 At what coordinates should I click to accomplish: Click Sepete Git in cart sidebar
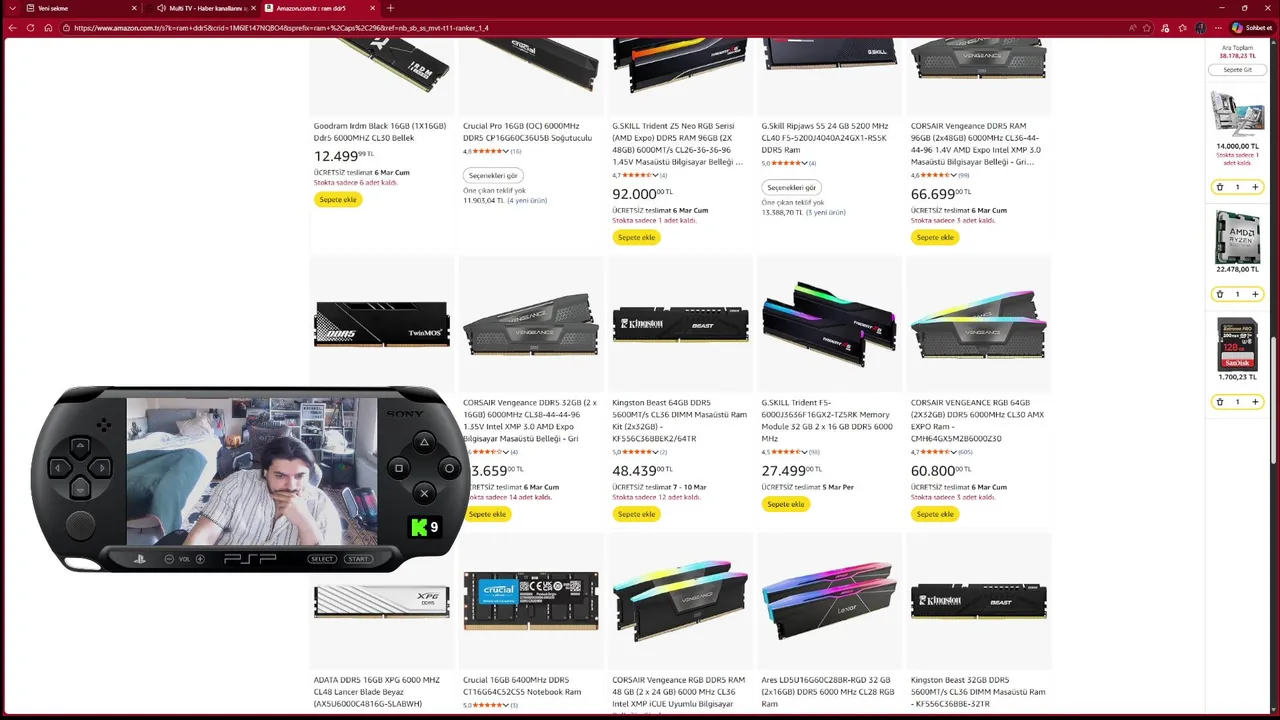1237,70
